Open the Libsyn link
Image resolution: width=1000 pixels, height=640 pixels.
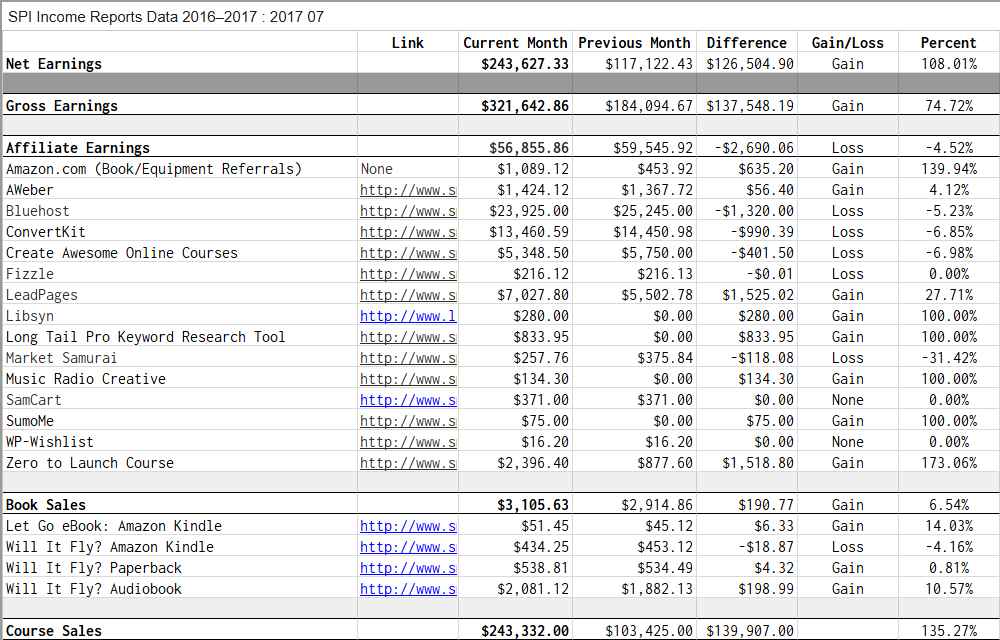pyautogui.click(x=408, y=316)
